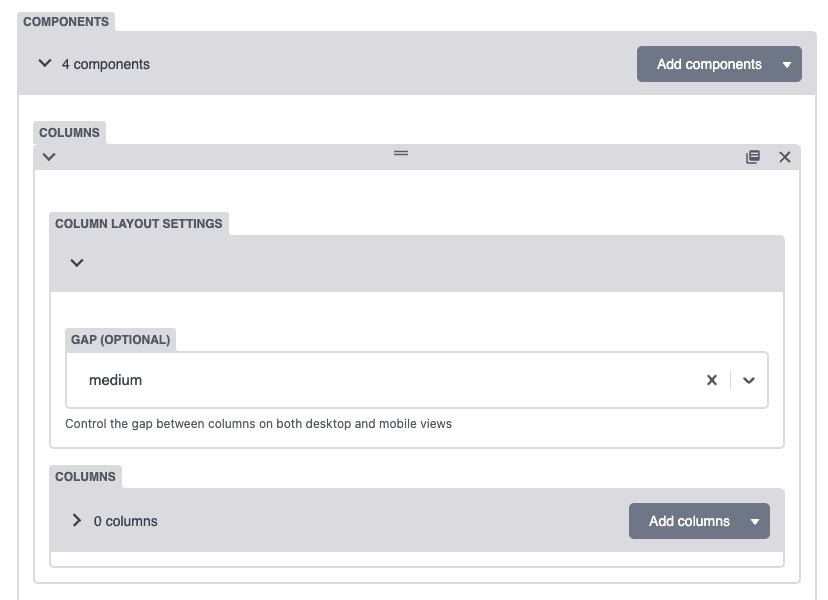Duplicate the Columns block
Screen dimensions: 828x600
752,157
